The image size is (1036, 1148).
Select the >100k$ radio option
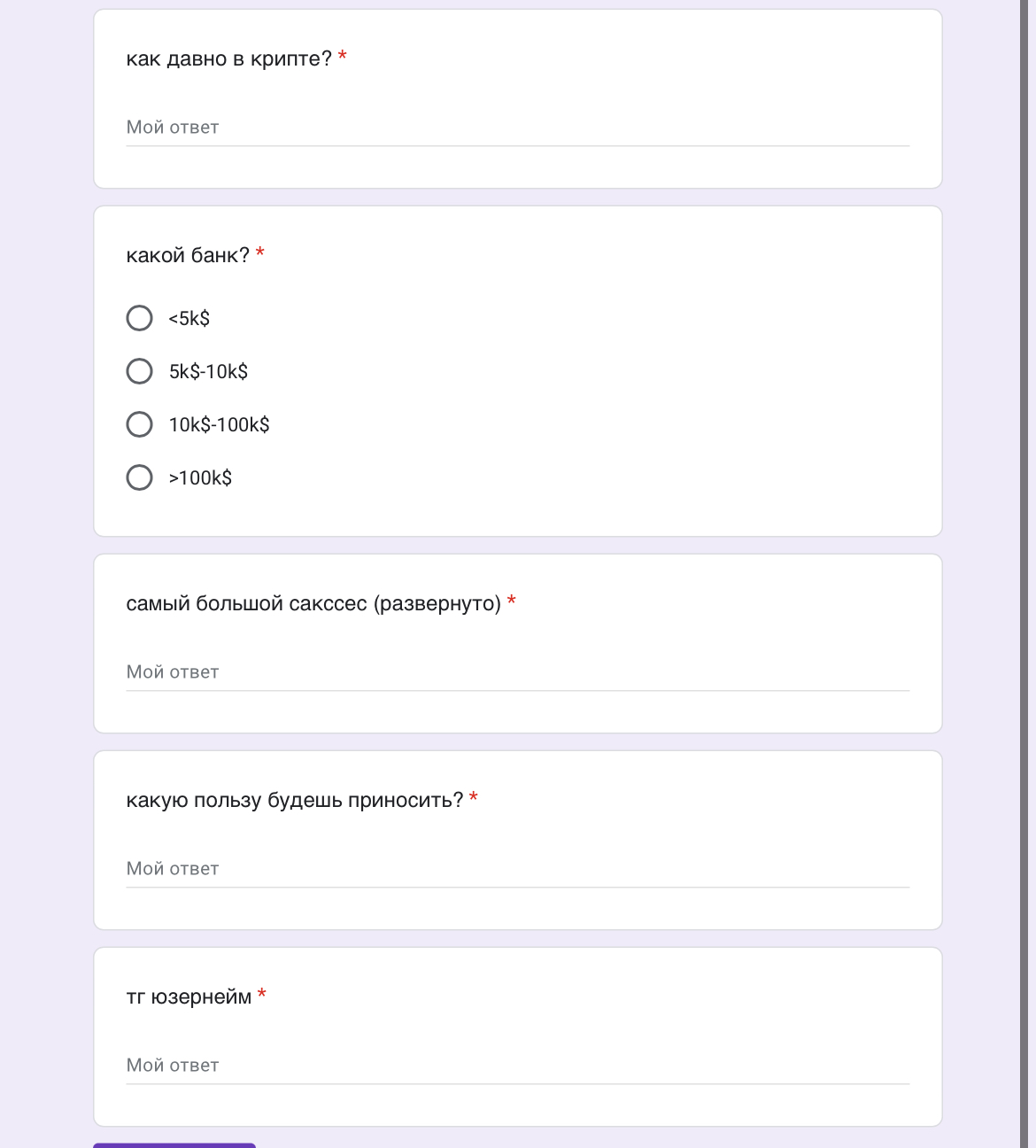140,477
